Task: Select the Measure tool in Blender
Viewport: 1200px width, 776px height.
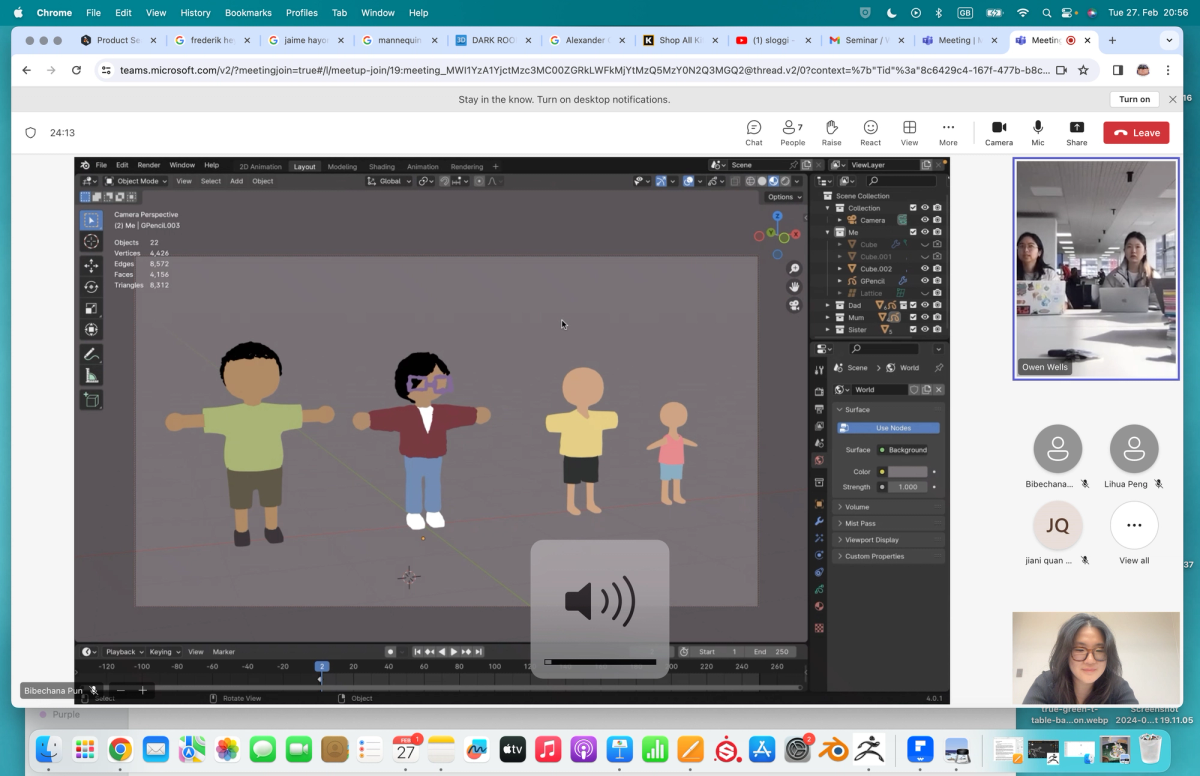Action: click(91, 375)
